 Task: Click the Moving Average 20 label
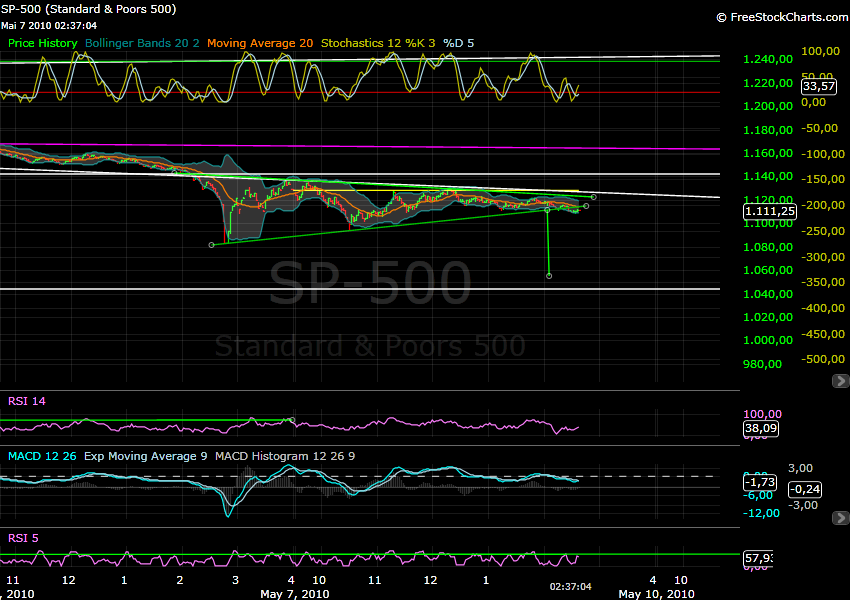click(x=260, y=43)
